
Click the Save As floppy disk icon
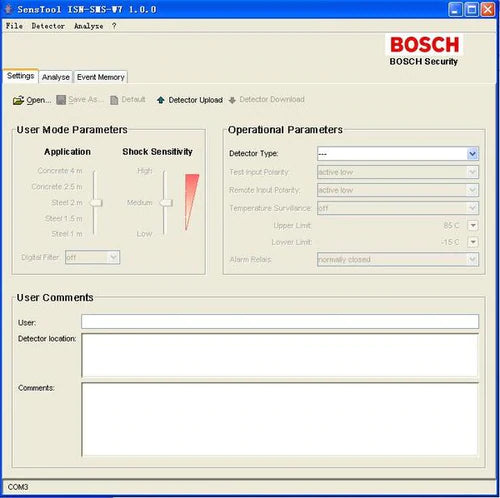(61, 100)
